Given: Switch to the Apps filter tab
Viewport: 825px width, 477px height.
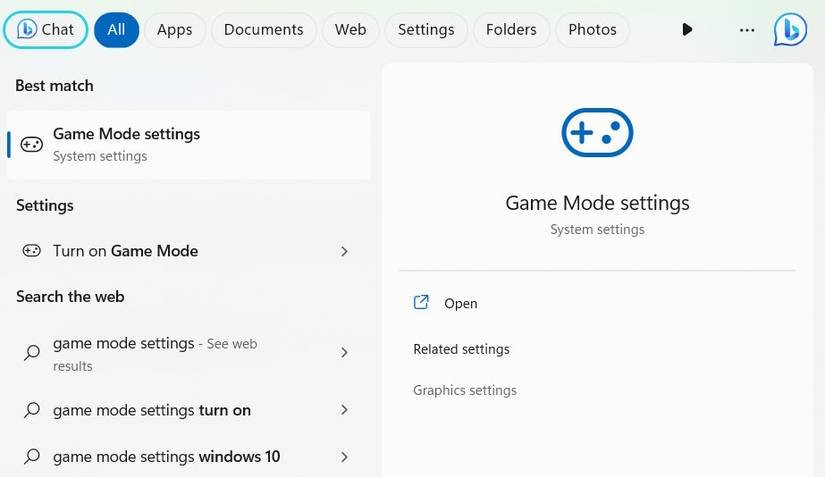Looking at the screenshot, I should (174, 30).
